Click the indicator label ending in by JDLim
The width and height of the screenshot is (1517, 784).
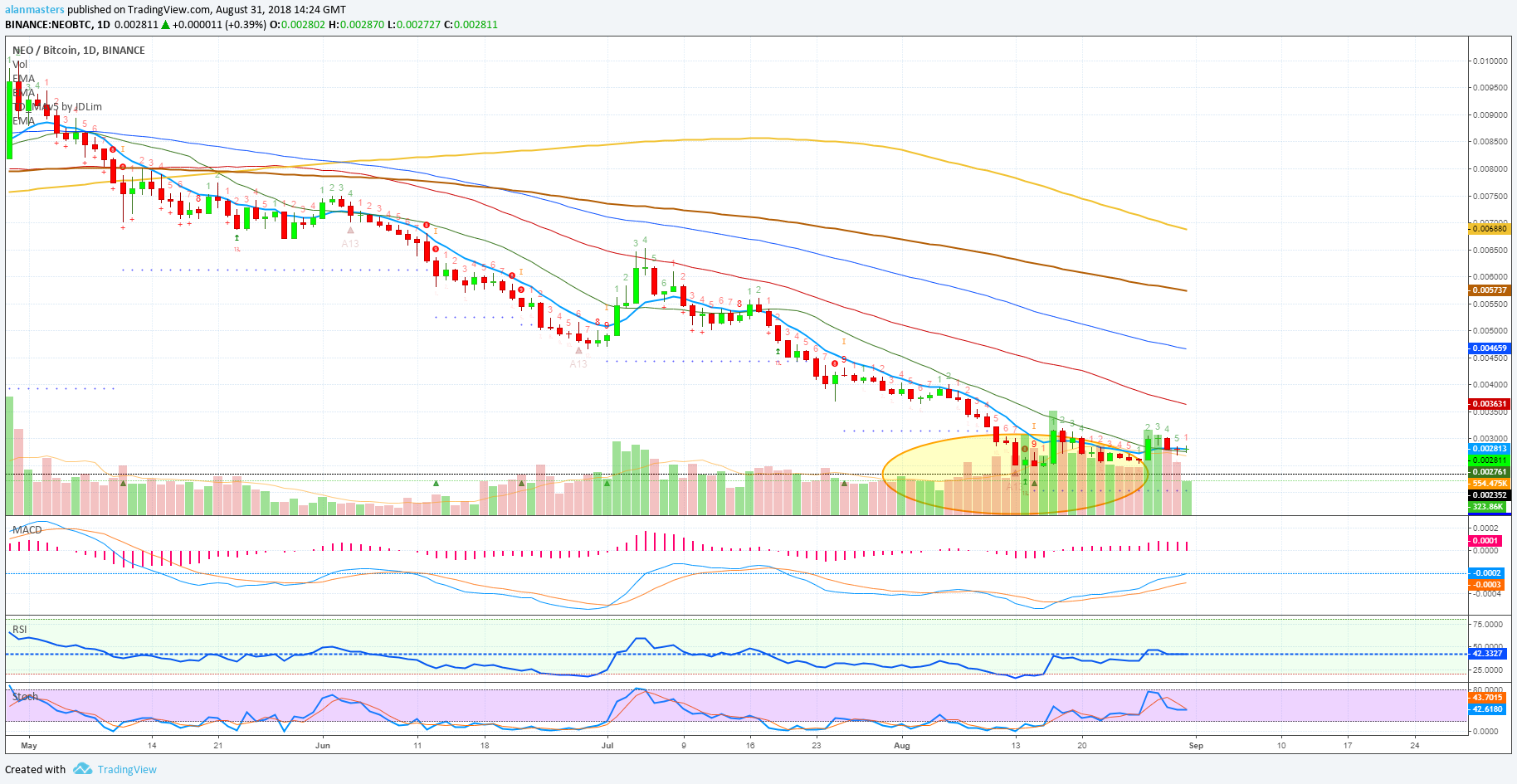[x=57, y=106]
